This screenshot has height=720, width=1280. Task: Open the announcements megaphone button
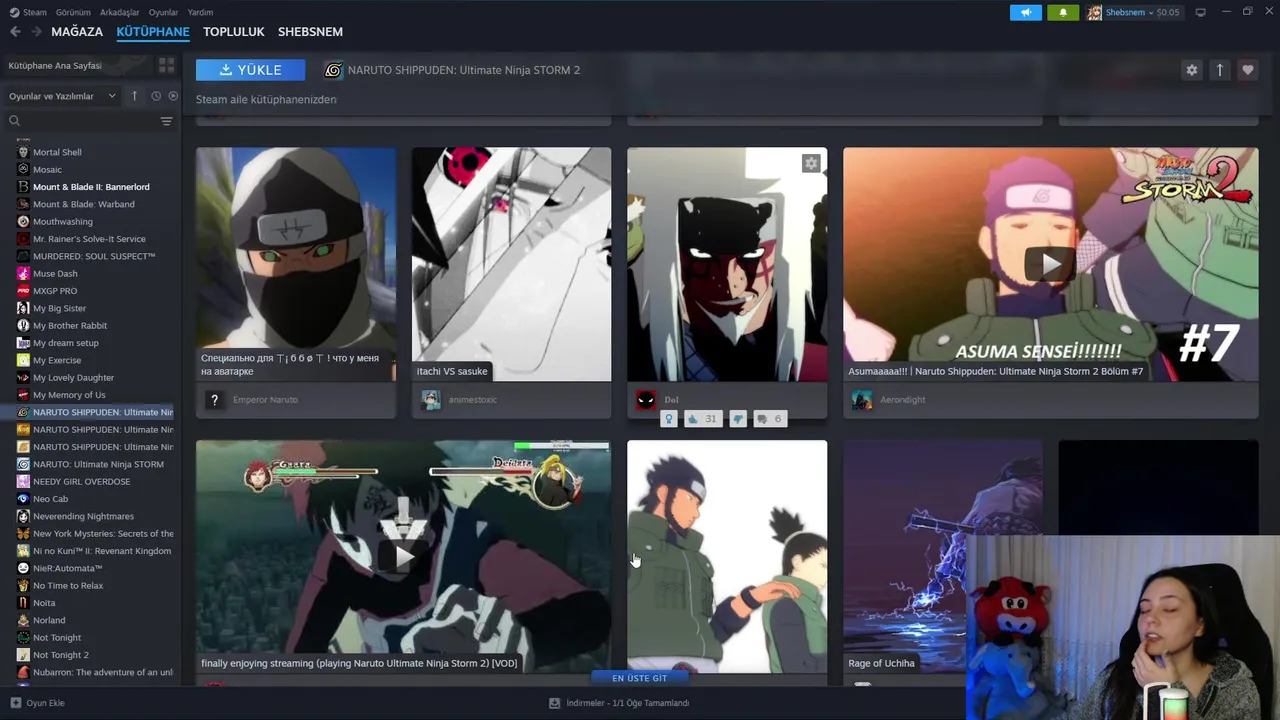[1025, 12]
